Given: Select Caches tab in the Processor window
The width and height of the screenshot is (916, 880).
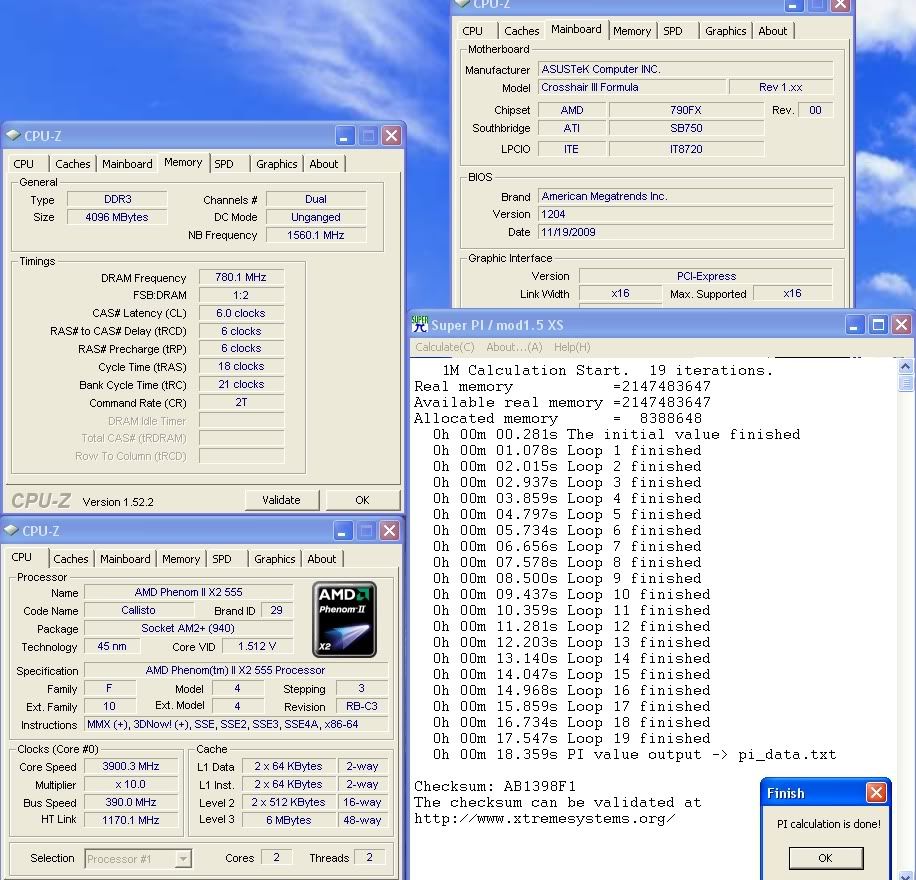Looking at the screenshot, I should pos(71,559).
